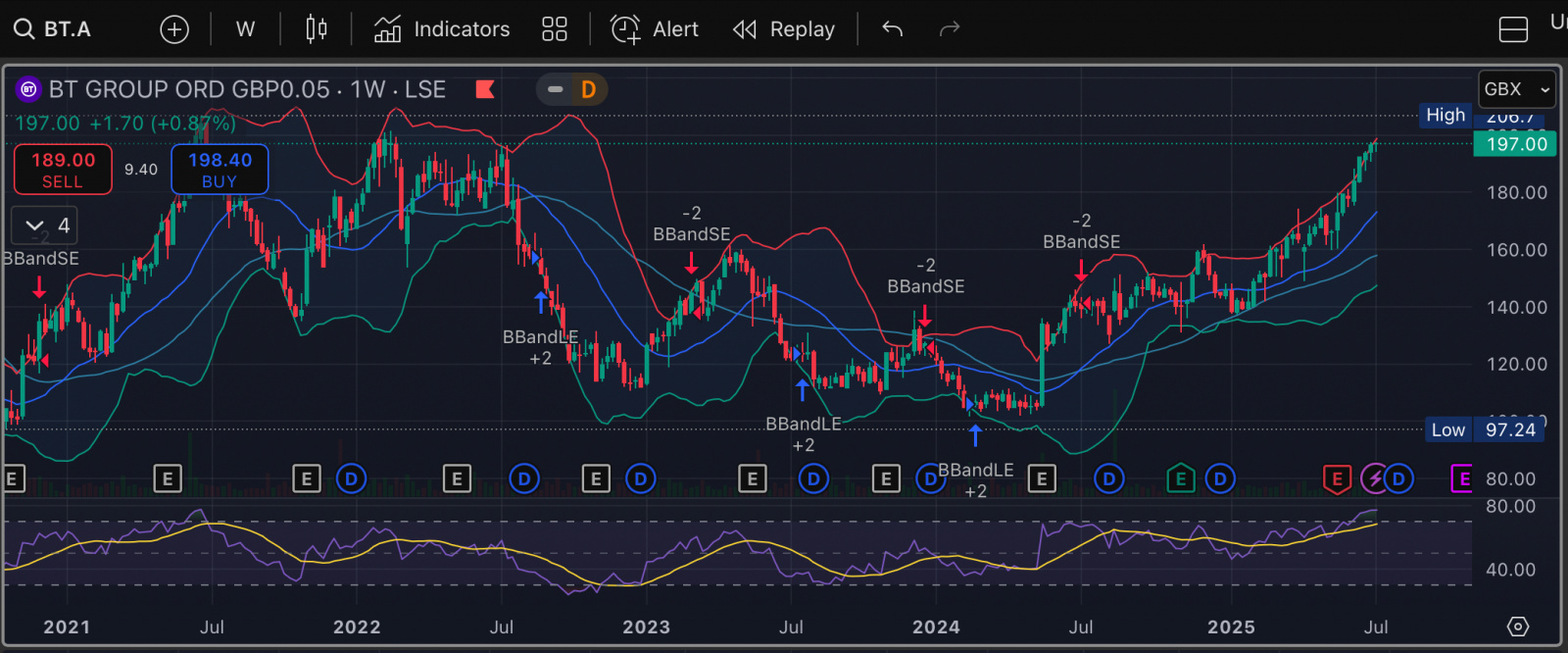
Task: Click the 2021 time axis label
Action: (67, 628)
